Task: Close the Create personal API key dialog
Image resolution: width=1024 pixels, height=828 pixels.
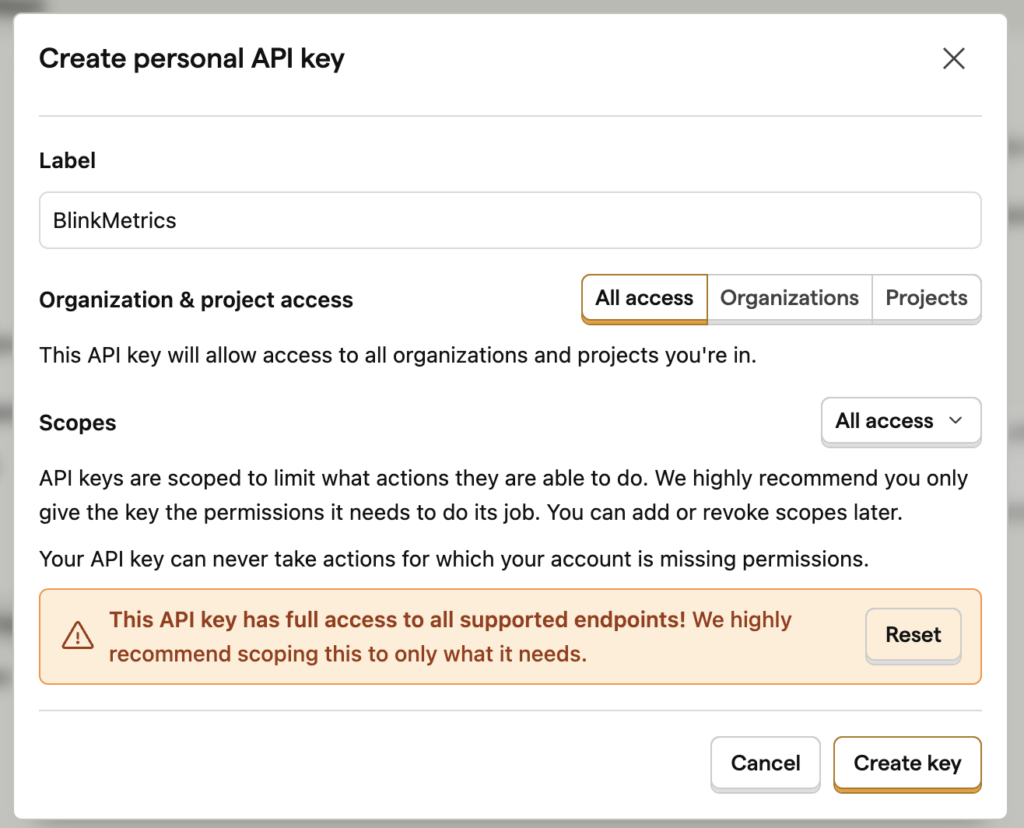Action: point(953,59)
